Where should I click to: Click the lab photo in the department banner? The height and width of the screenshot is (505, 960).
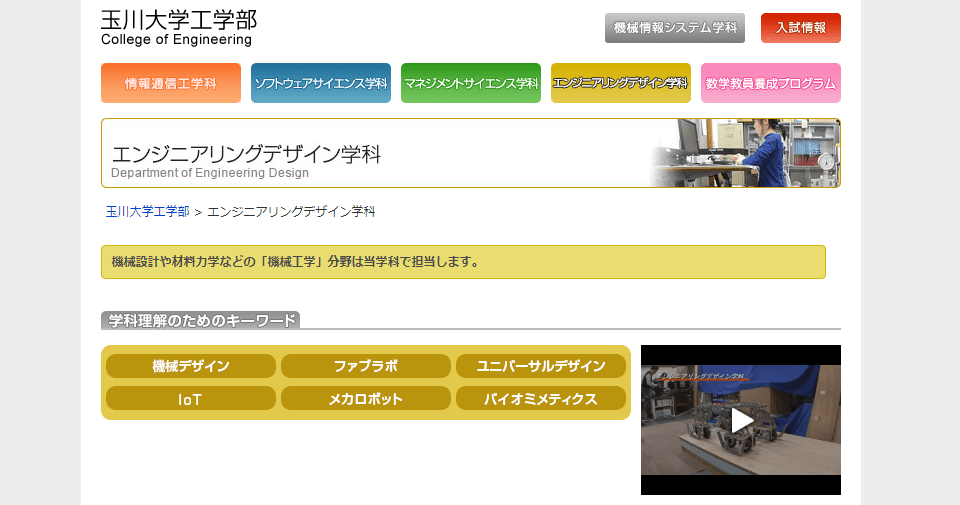750,153
